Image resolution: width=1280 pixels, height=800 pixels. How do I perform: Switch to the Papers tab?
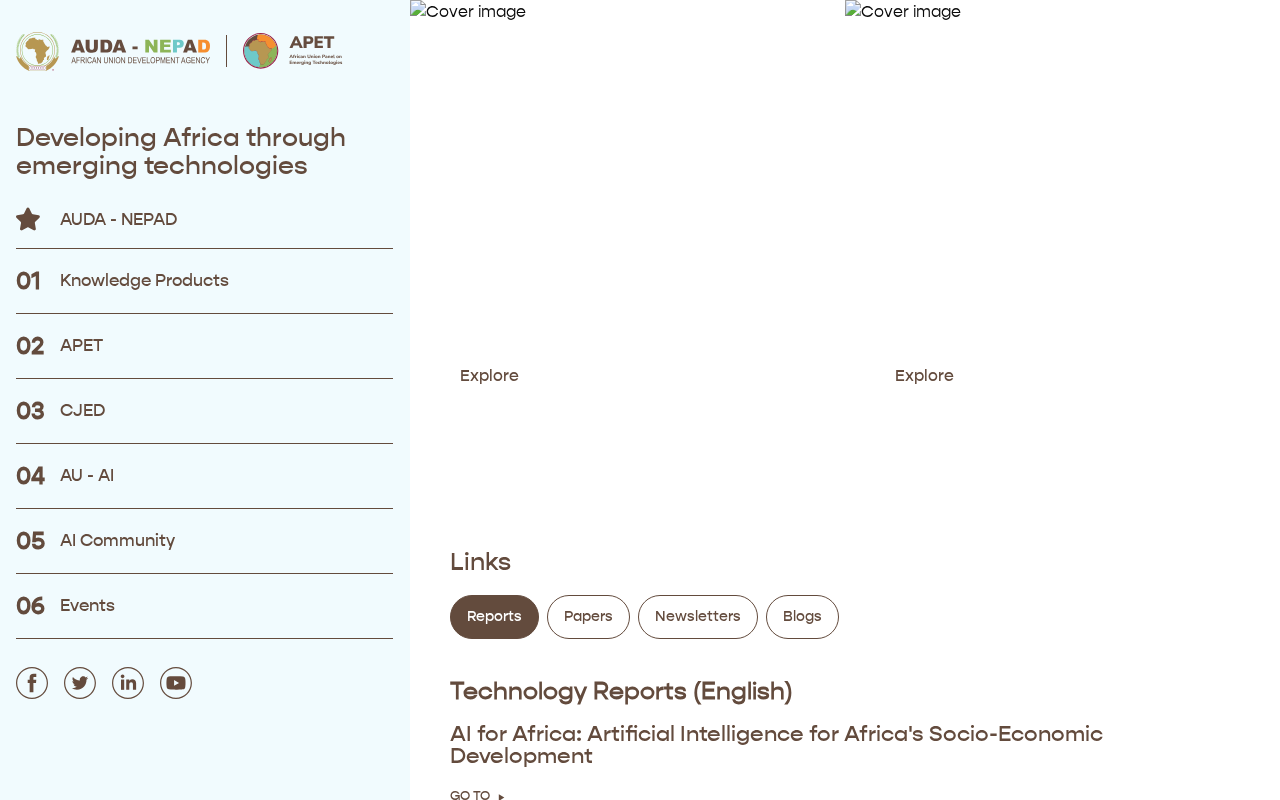coord(588,617)
